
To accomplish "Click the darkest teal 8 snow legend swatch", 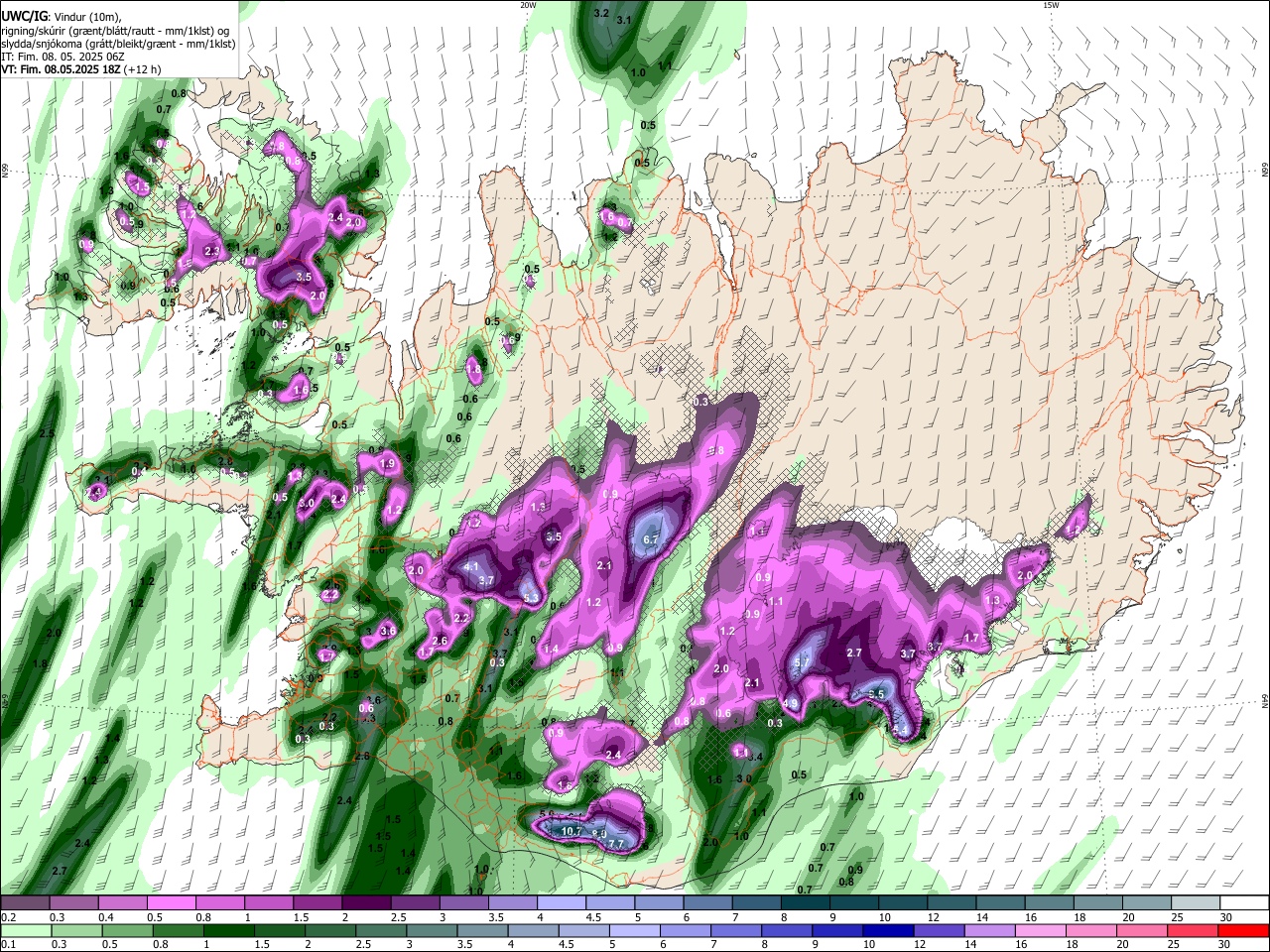I will click(806, 903).
